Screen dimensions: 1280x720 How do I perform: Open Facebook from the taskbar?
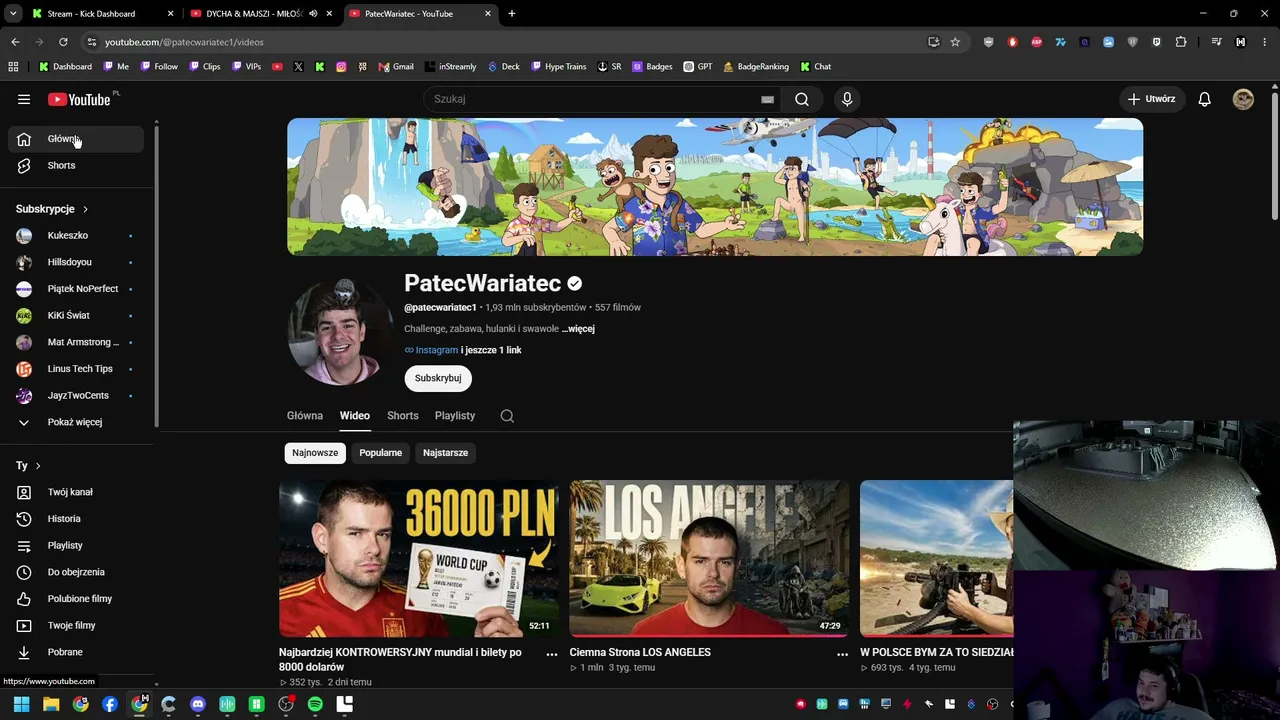[110, 704]
